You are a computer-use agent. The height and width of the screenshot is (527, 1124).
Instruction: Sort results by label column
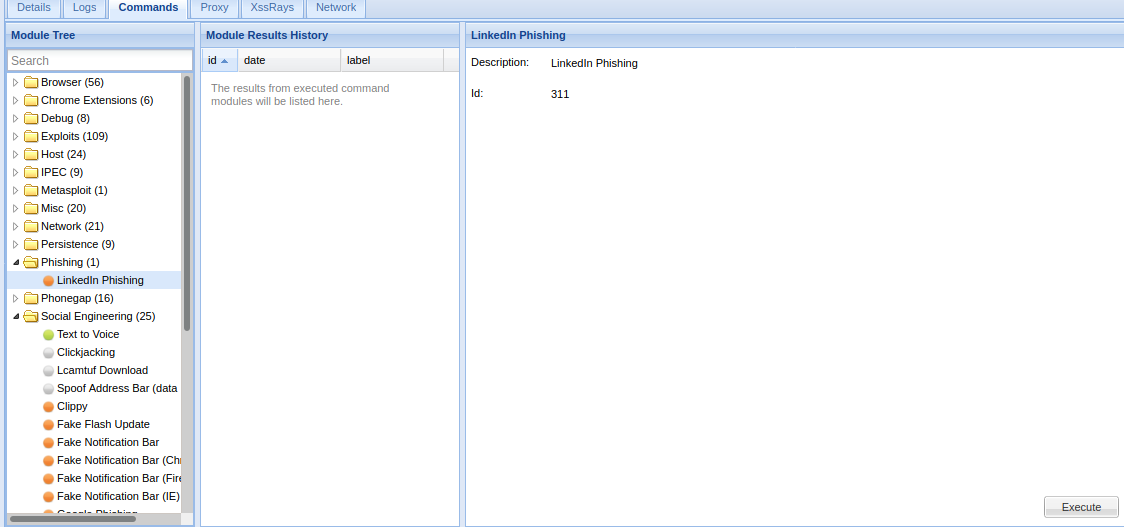pyautogui.click(x=392, y=60)
